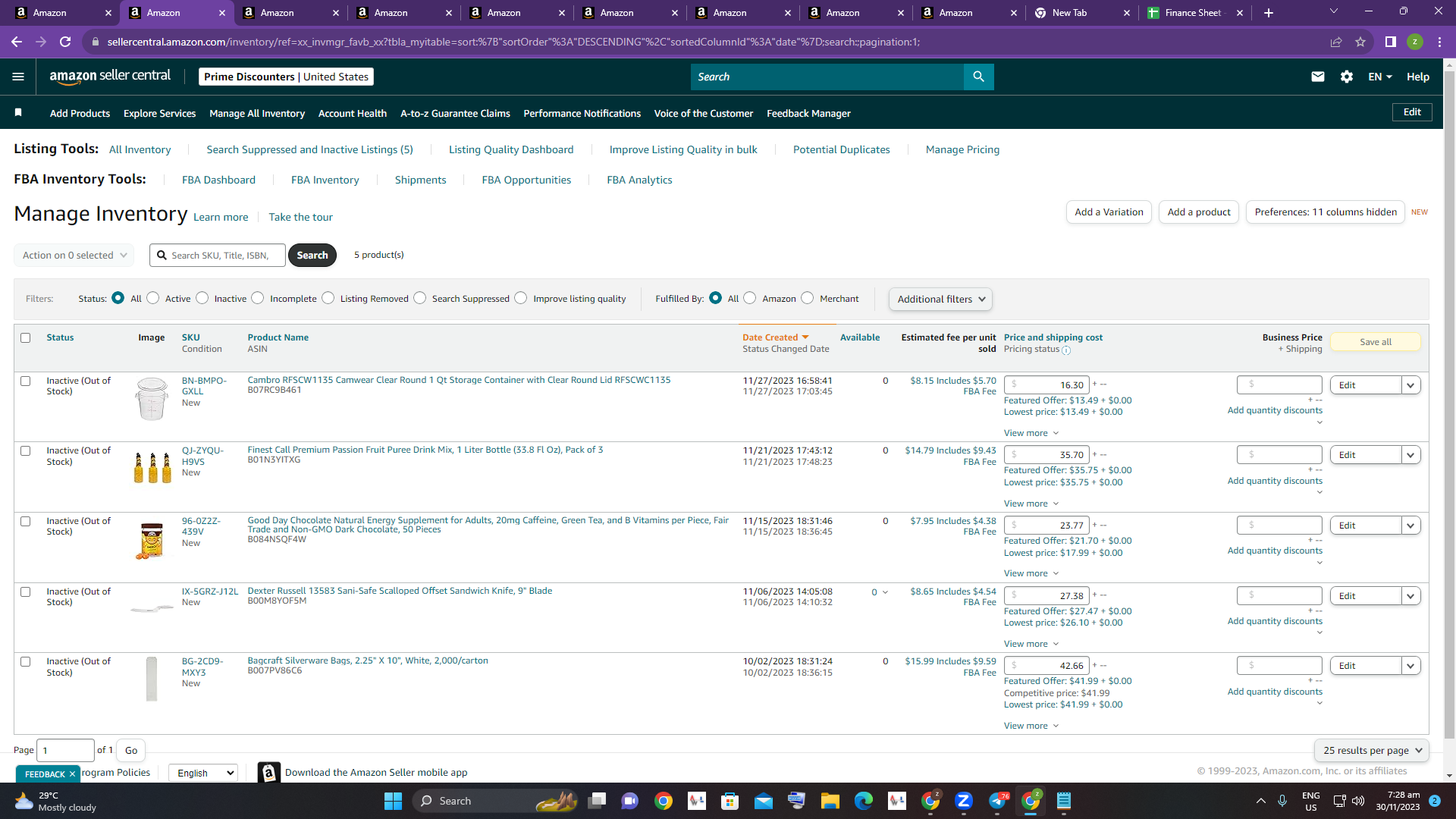
Task: Open File Explorer from the taskbar
Action: pyautogui.click(x=830, y=801)
